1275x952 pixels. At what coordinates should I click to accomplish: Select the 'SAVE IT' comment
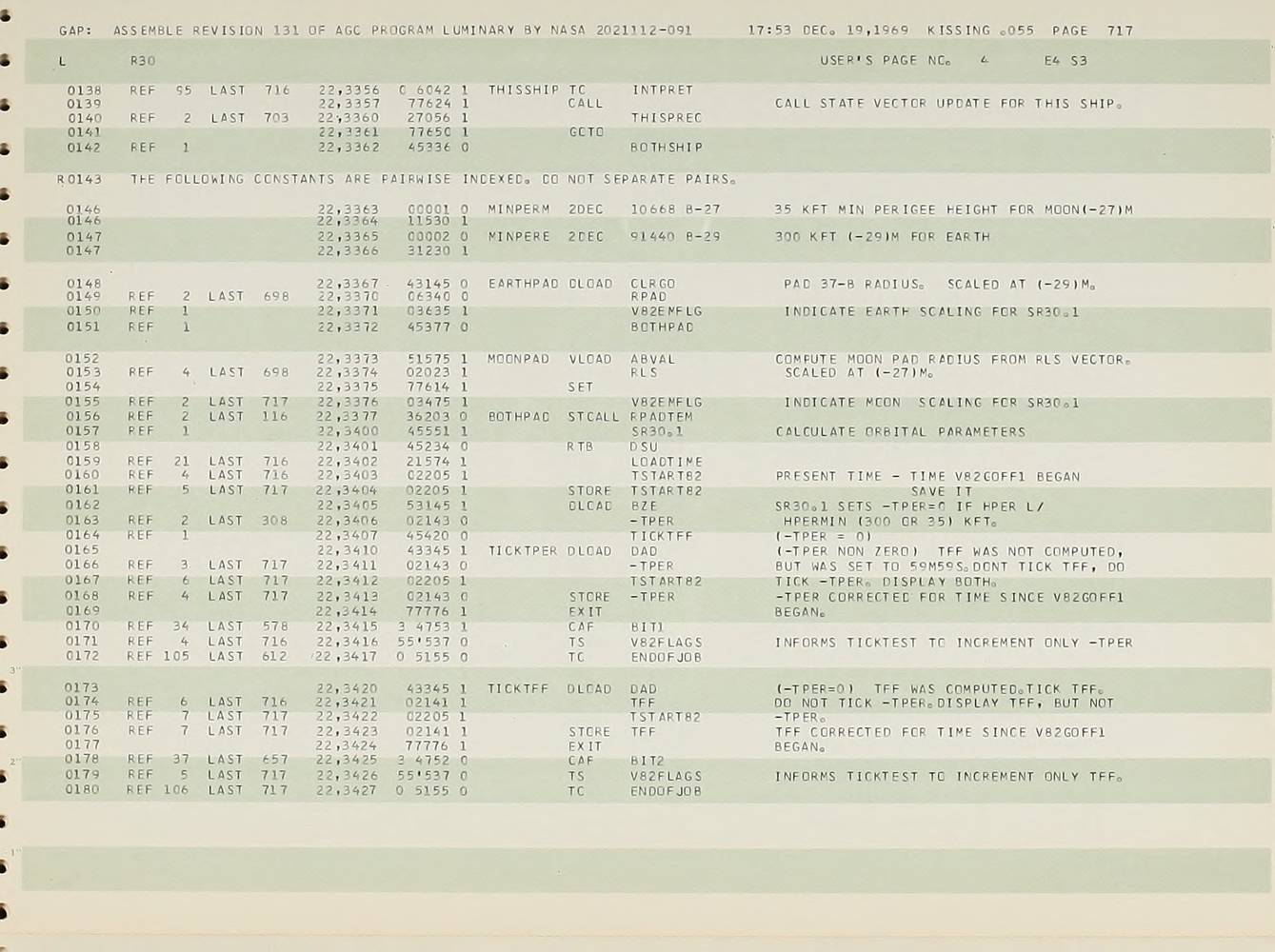[942, 491]
